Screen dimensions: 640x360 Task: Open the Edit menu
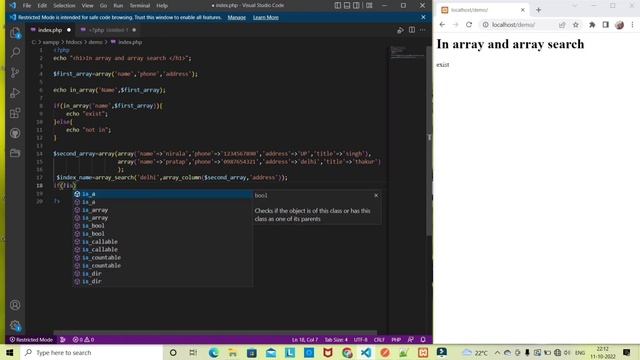tap(42, 6)
